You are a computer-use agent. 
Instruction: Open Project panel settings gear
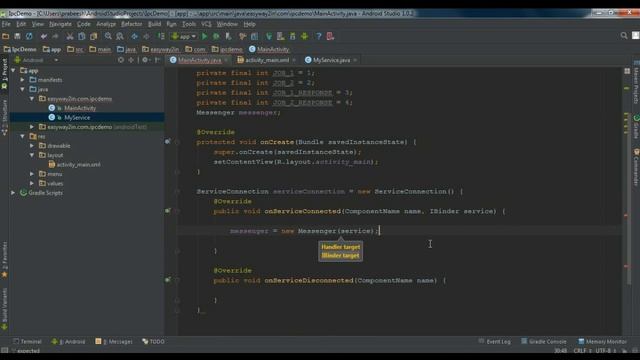(145, 60)
